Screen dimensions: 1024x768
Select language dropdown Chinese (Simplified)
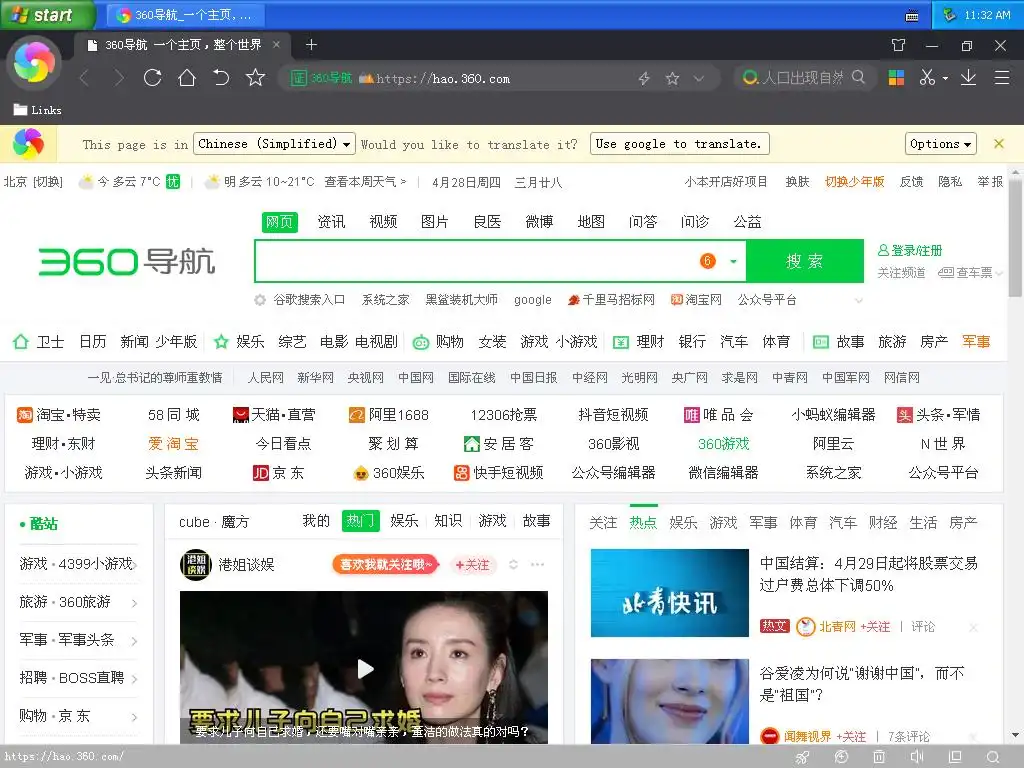pos(274,144)
